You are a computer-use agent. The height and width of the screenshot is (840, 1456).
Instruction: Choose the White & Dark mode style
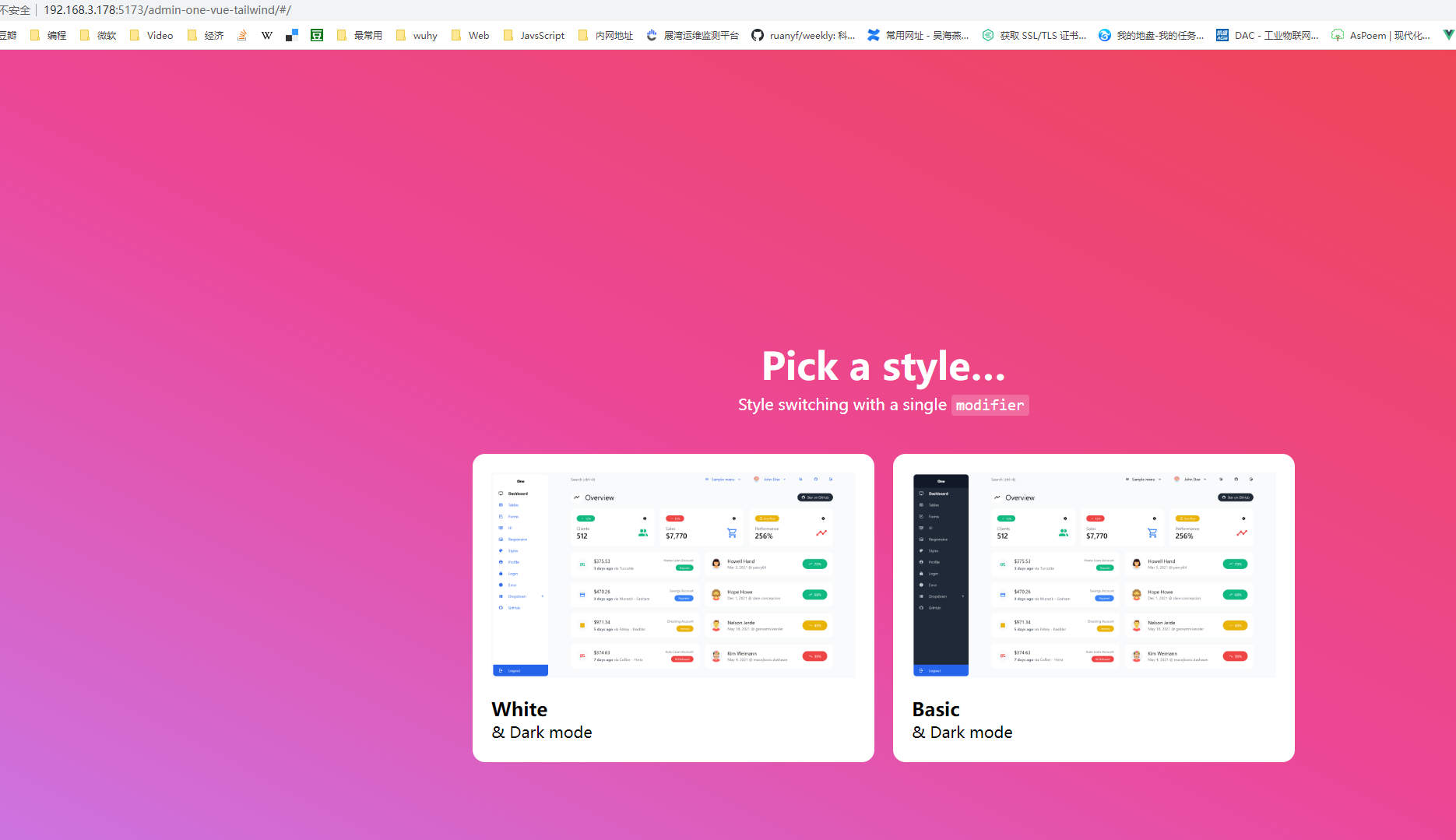click(673, 608)
